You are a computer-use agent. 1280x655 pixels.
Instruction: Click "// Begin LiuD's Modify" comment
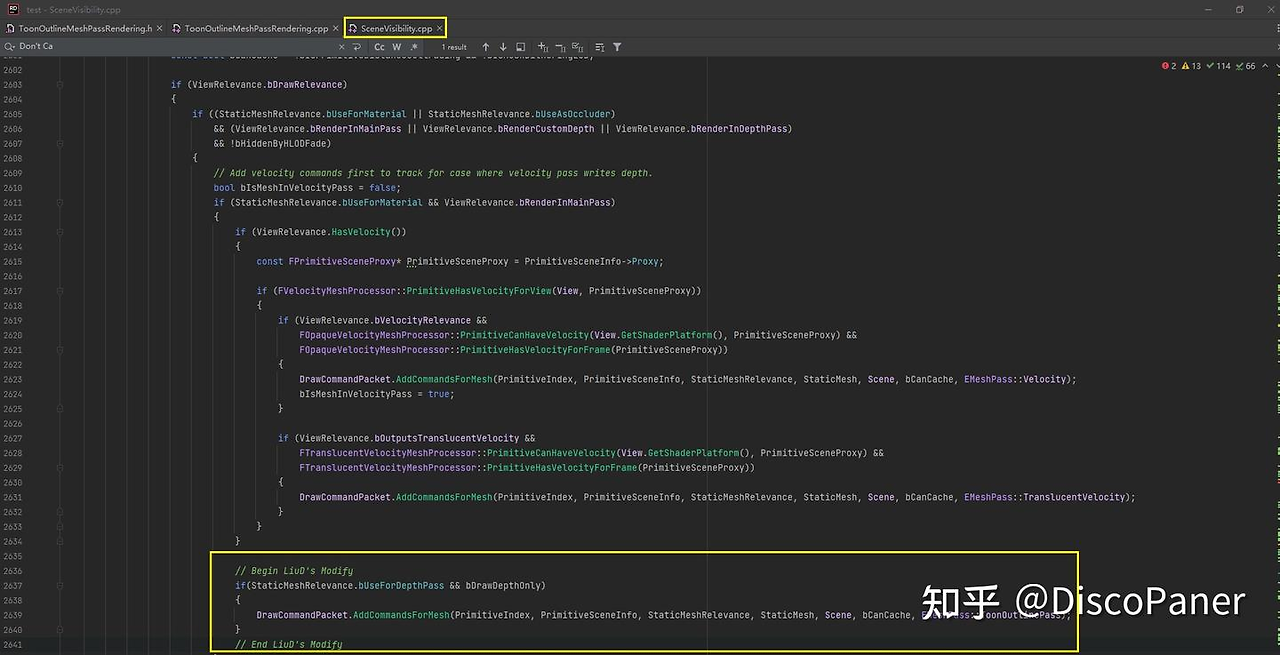(293, 571)
